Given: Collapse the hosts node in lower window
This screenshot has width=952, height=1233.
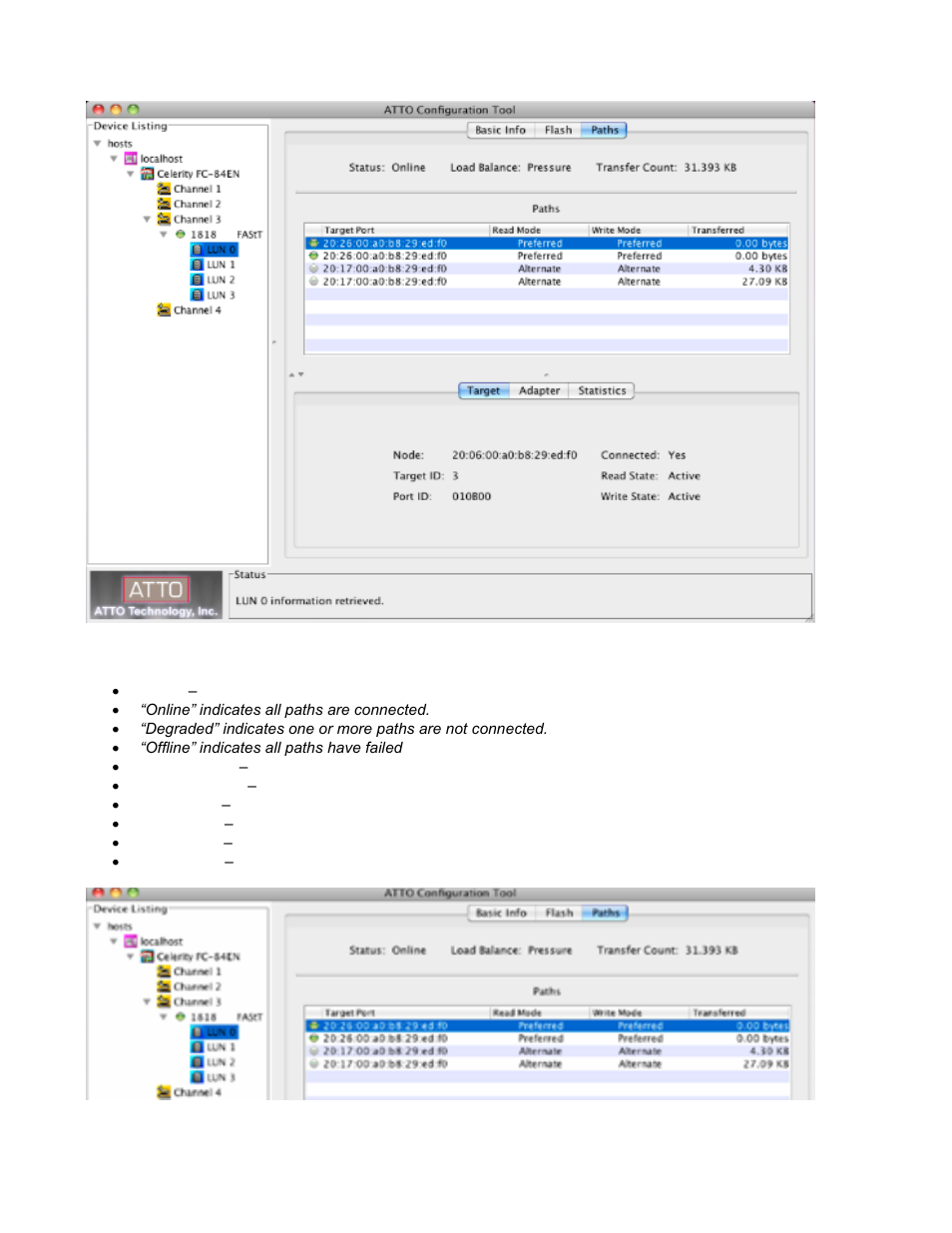Looking at the screenshot, I should (98, 926).
